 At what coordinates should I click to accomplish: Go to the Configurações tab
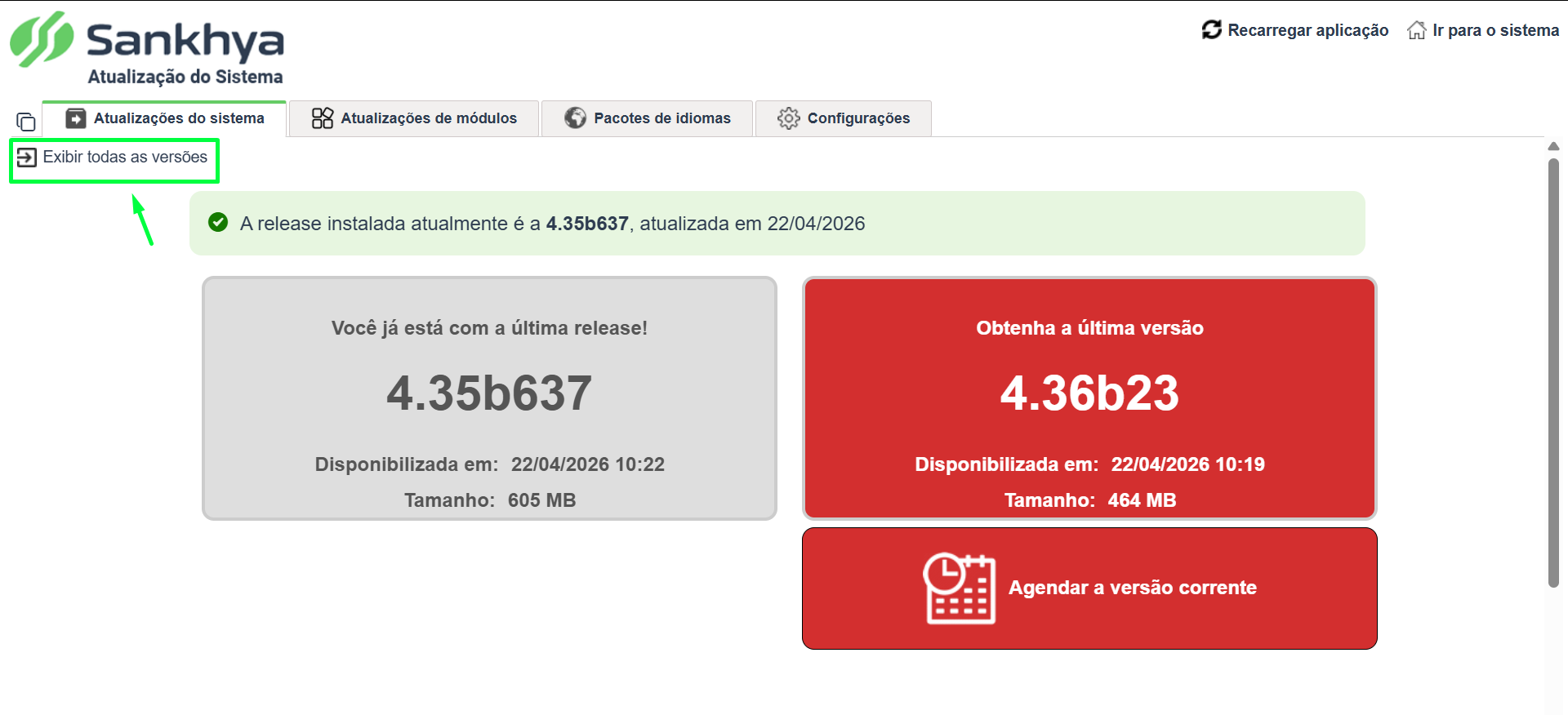(x=844, y=118)
